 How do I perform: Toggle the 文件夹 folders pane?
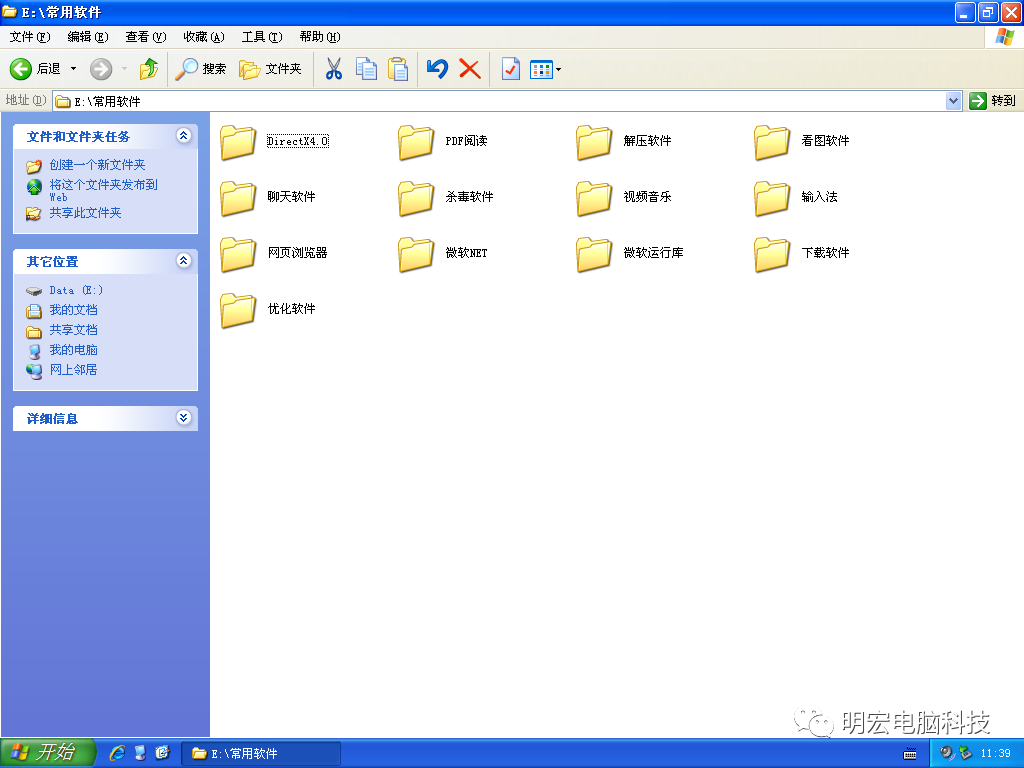click(x=271, y=69)
